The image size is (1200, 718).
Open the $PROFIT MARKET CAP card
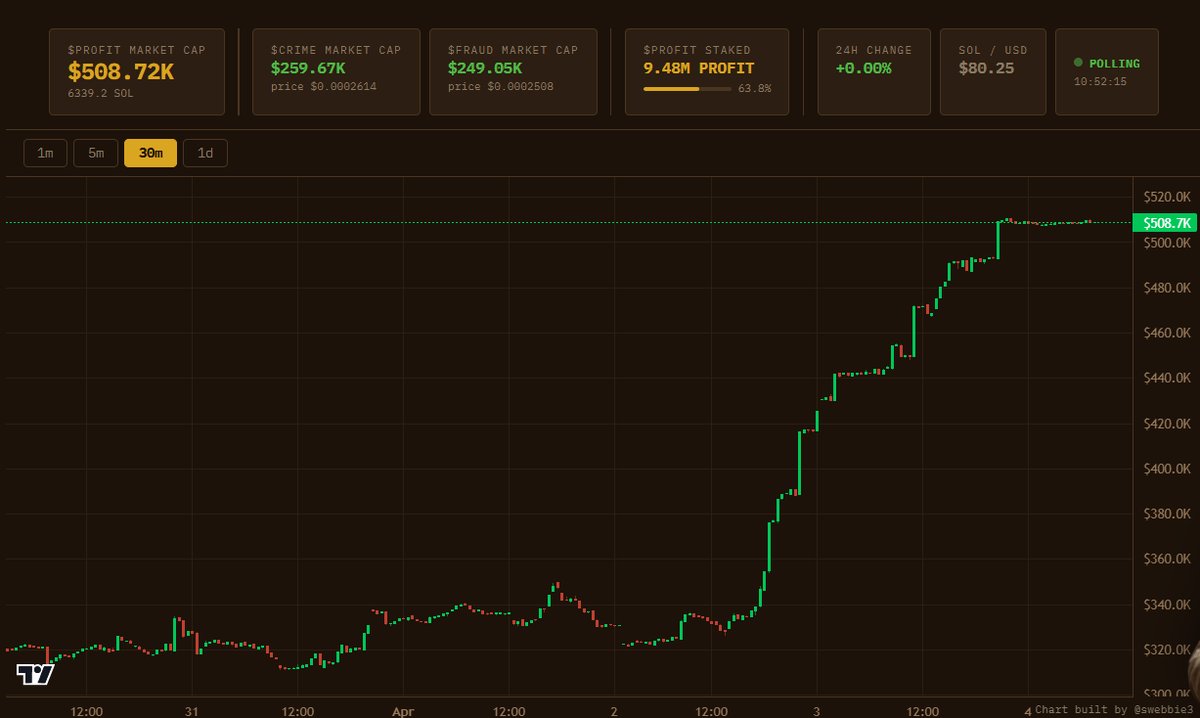click(x=137, y=72)
